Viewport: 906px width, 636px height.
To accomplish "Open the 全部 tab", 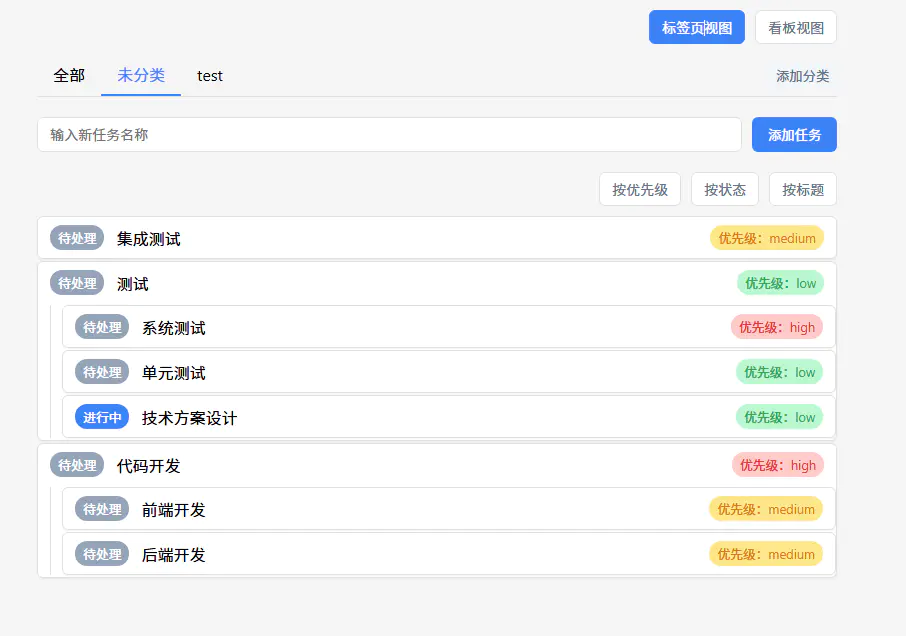I will click(69, 76).
